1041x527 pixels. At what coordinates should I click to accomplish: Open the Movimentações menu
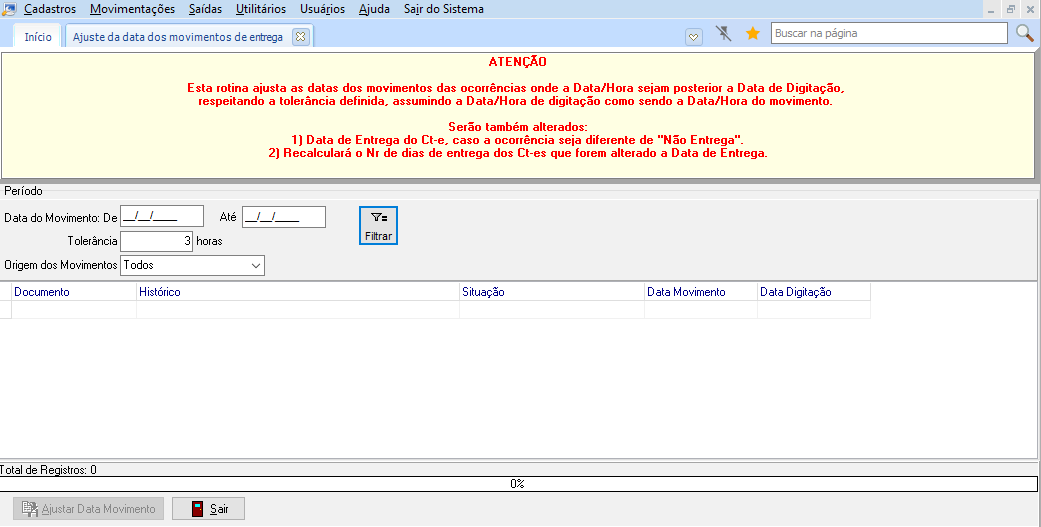pos(132,9)
